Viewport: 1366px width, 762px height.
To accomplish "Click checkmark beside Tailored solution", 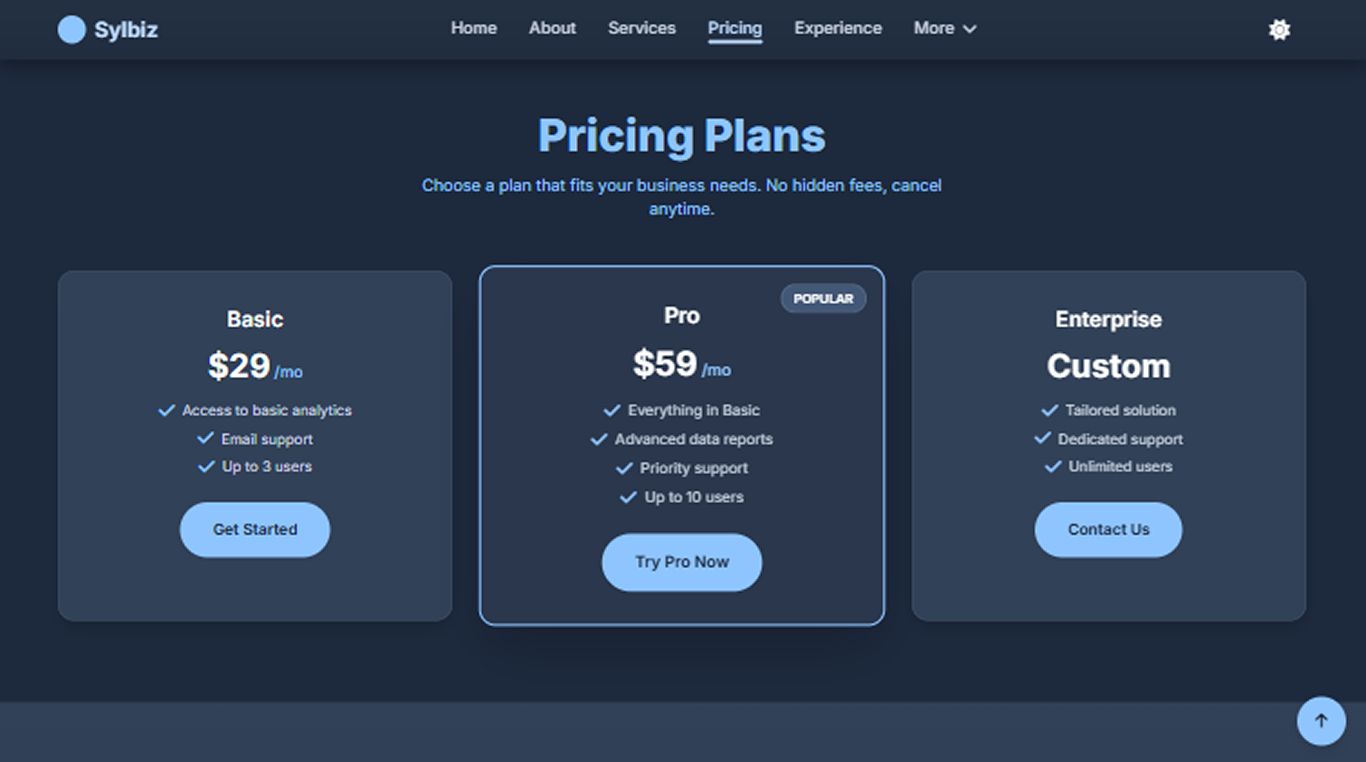I will click(1049, 410).
